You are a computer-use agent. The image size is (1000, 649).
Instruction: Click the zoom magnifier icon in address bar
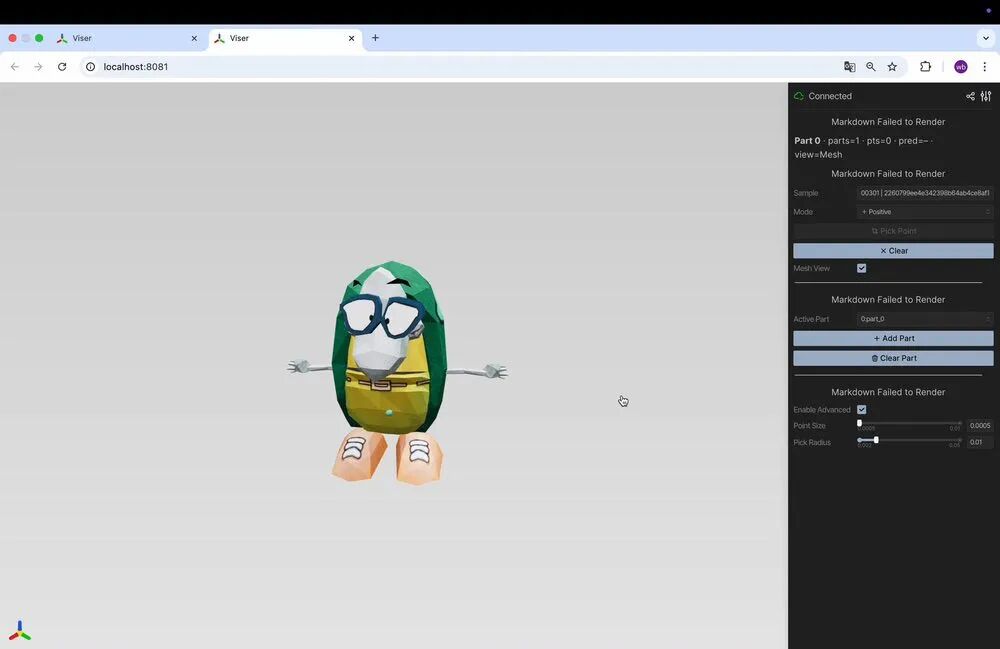pyautogui.click(x=871, y=66)
